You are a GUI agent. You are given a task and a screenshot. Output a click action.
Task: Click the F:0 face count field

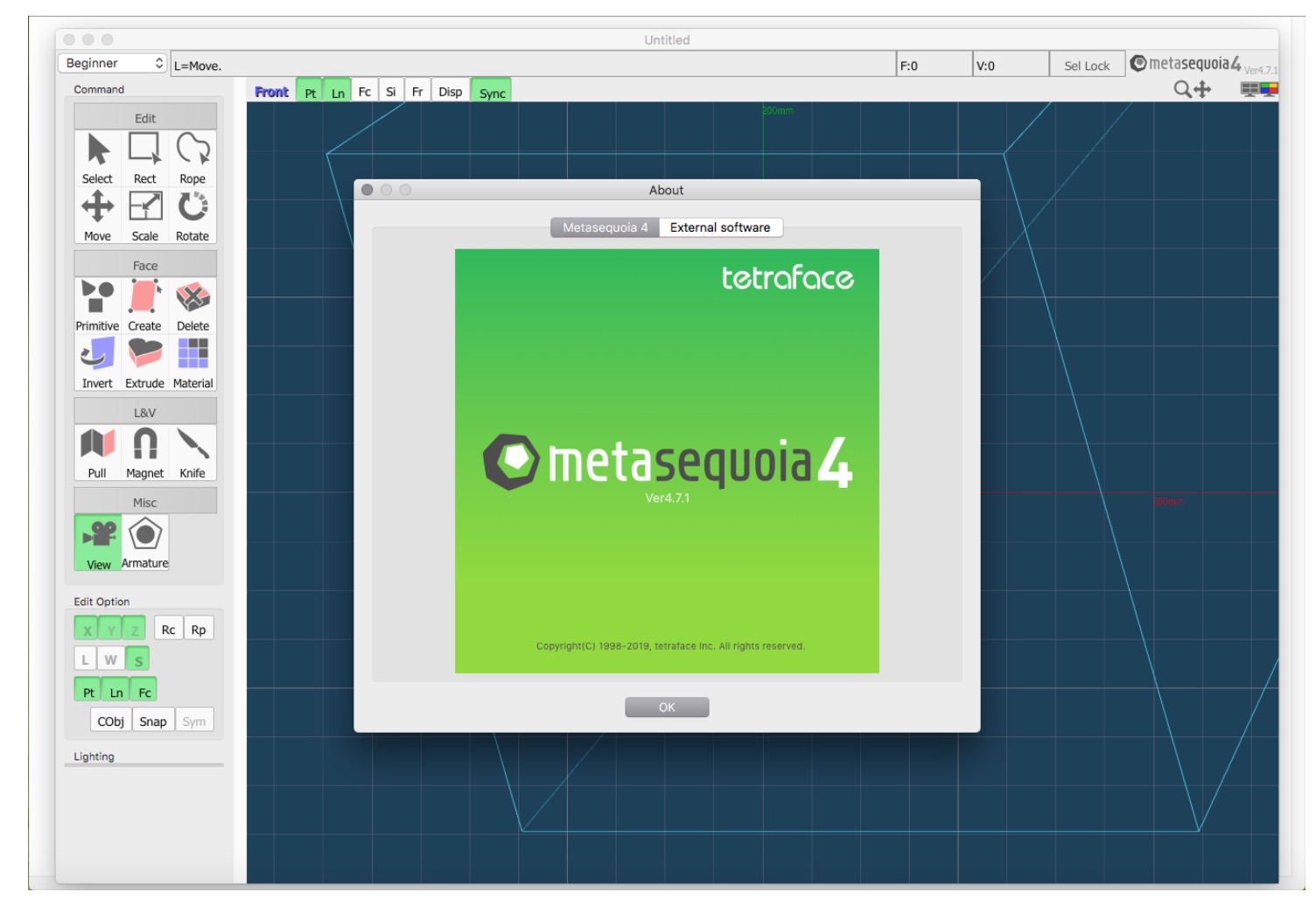(x=934, y=65)
